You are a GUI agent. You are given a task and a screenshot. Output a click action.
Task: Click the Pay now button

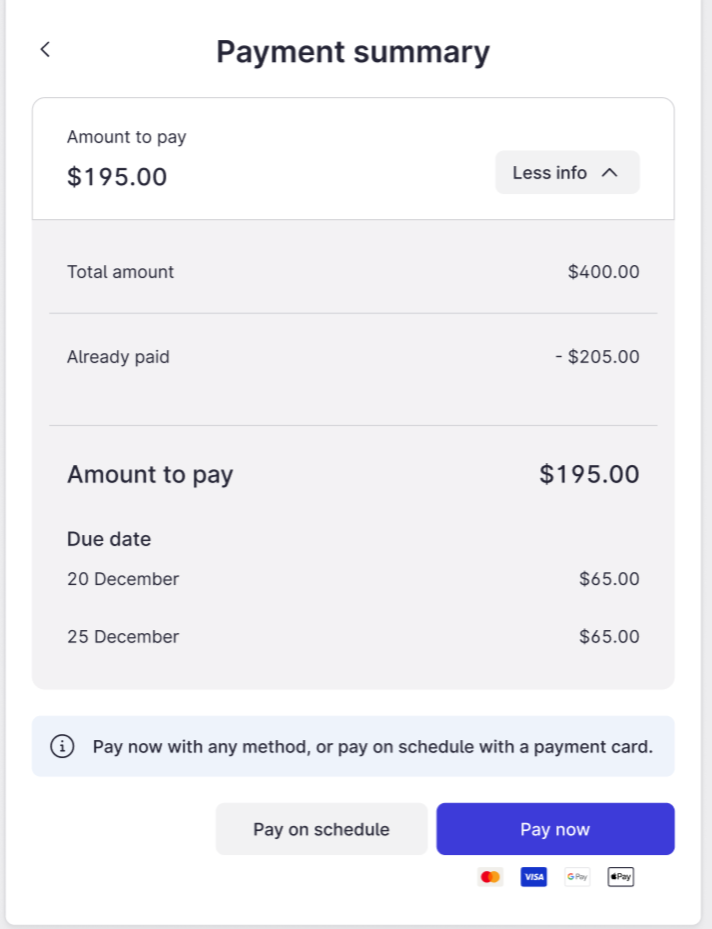click(555, 829)
